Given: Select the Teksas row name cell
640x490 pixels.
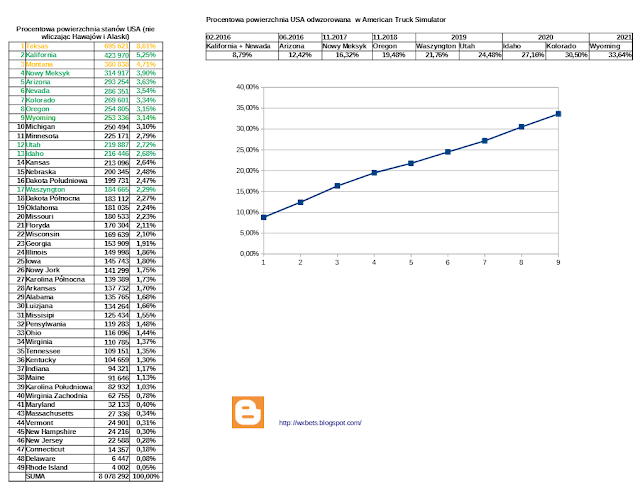Looking at the screenshot, I should pyautogui.click(x=60, y=46).
